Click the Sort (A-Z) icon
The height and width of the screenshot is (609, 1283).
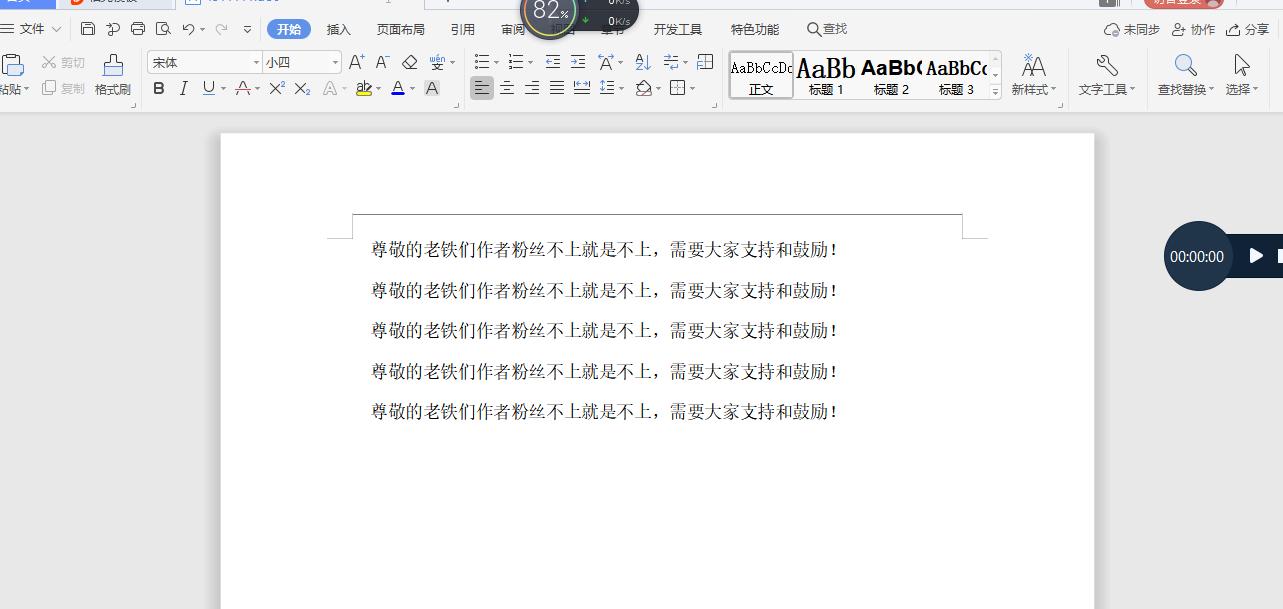[x=643, y=62]
